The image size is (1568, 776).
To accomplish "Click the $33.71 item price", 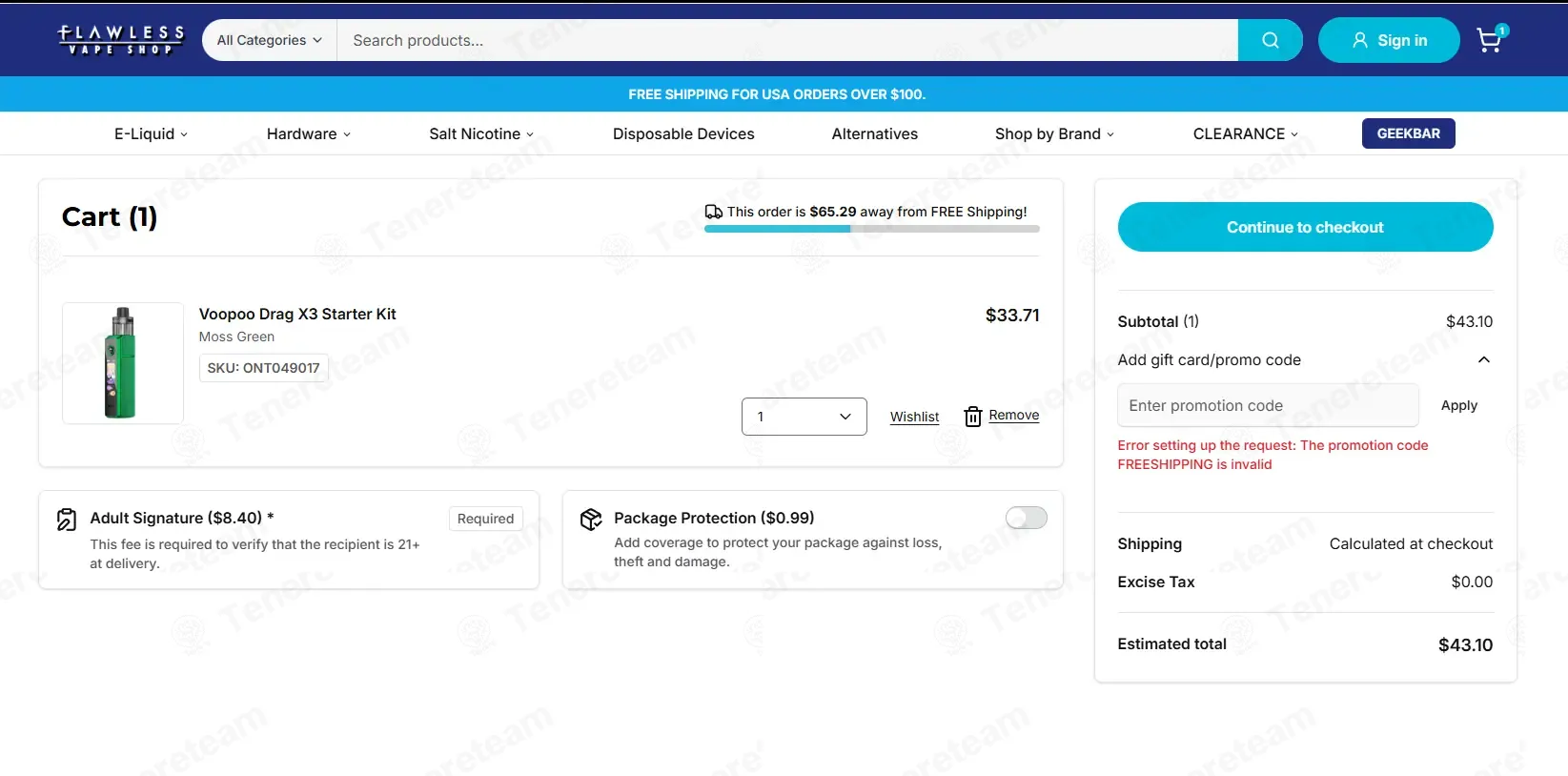I will 1012,315.
